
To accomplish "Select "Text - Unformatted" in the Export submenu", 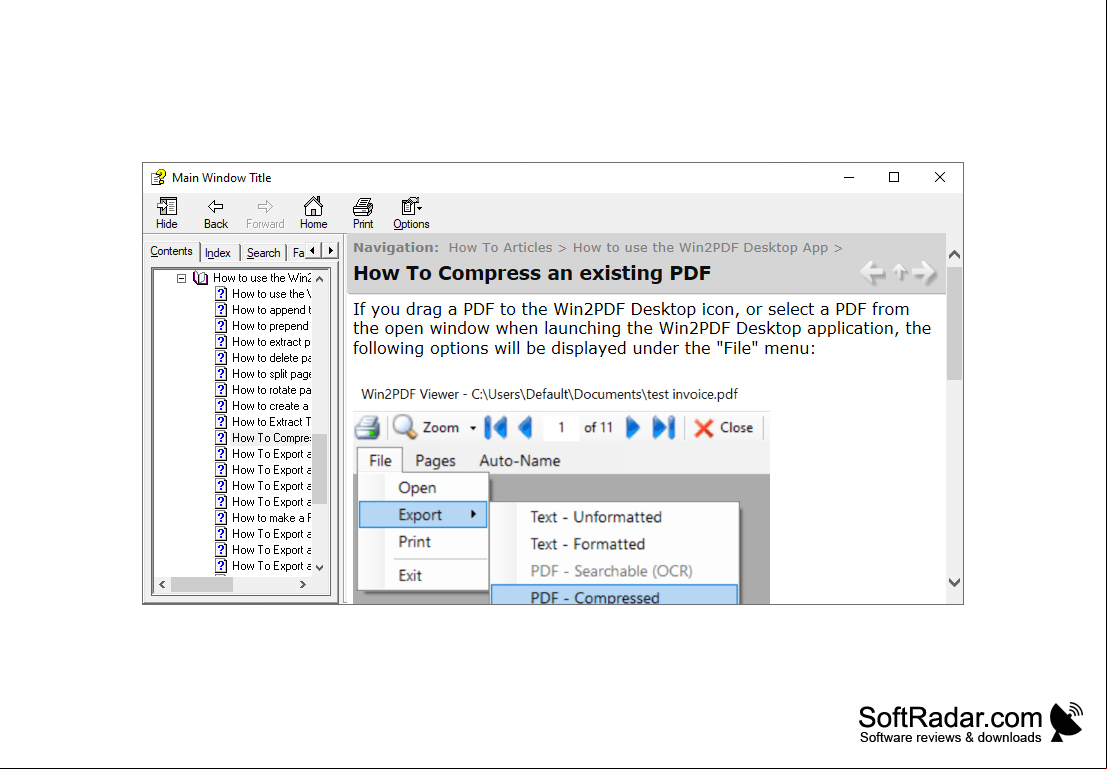I will coord(615,517).
